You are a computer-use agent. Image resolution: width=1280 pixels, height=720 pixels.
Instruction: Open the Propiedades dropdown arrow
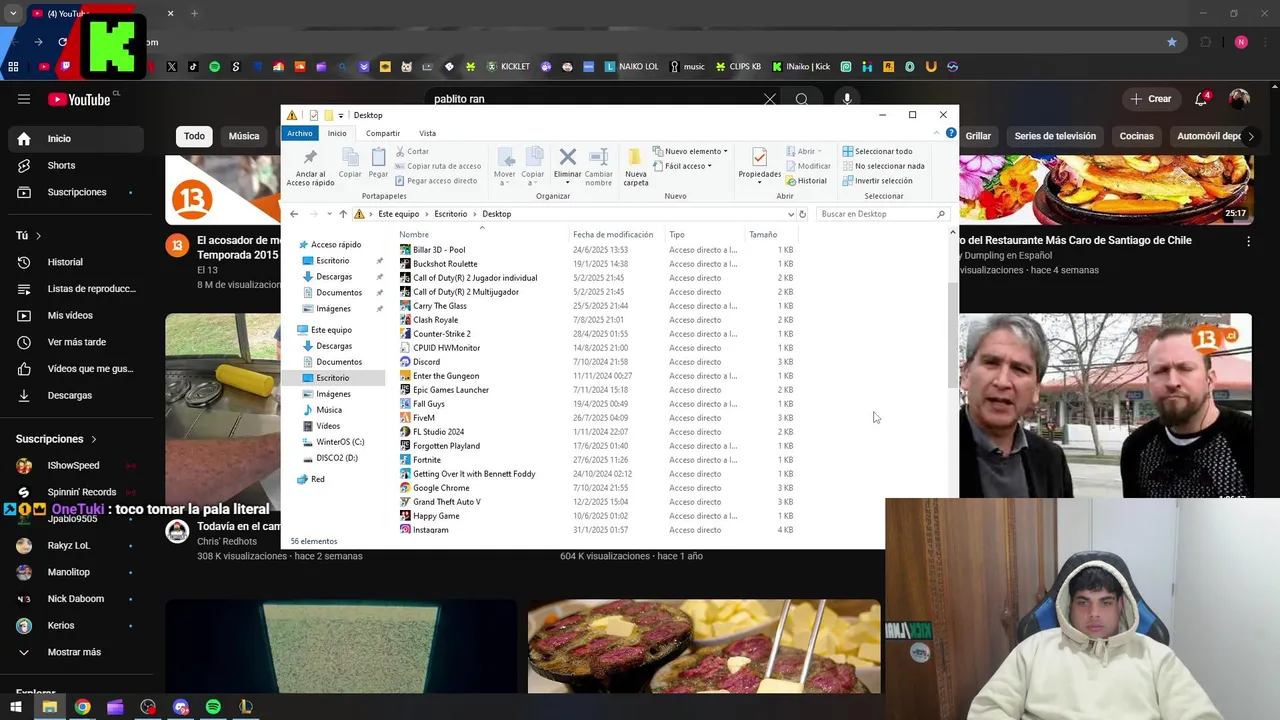[x=759, y=184]
